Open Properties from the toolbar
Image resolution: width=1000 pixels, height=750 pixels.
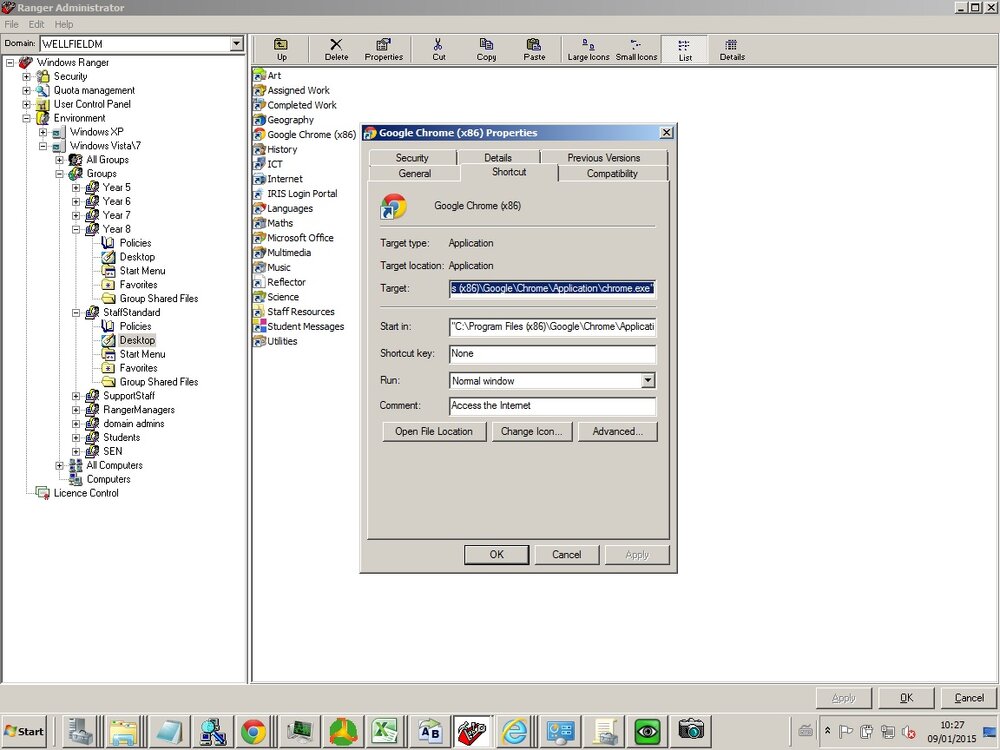[383, 49]
